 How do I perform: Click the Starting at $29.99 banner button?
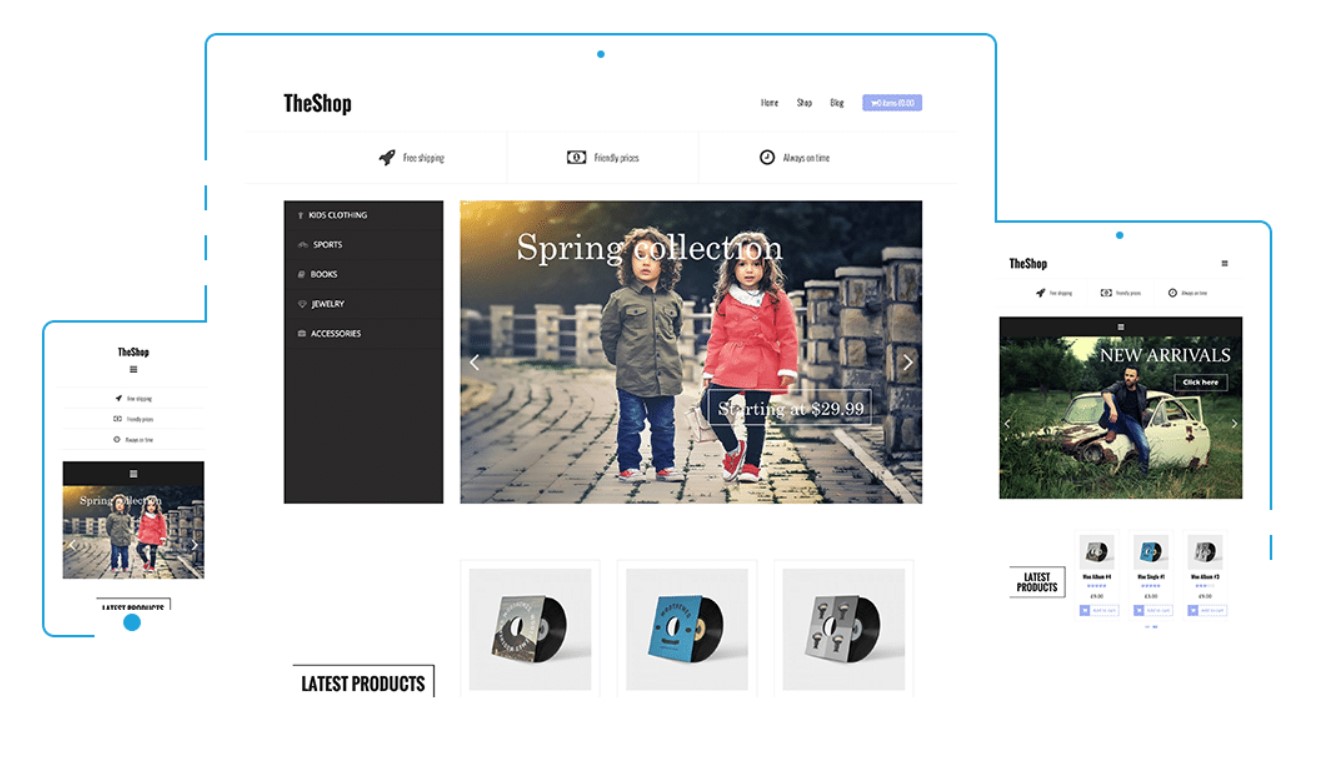tap(790, 408)
